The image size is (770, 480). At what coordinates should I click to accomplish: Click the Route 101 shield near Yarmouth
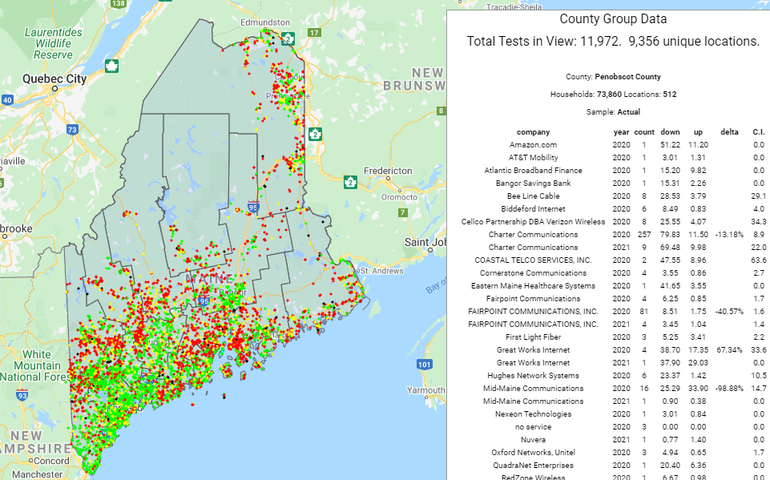(426, 363)
